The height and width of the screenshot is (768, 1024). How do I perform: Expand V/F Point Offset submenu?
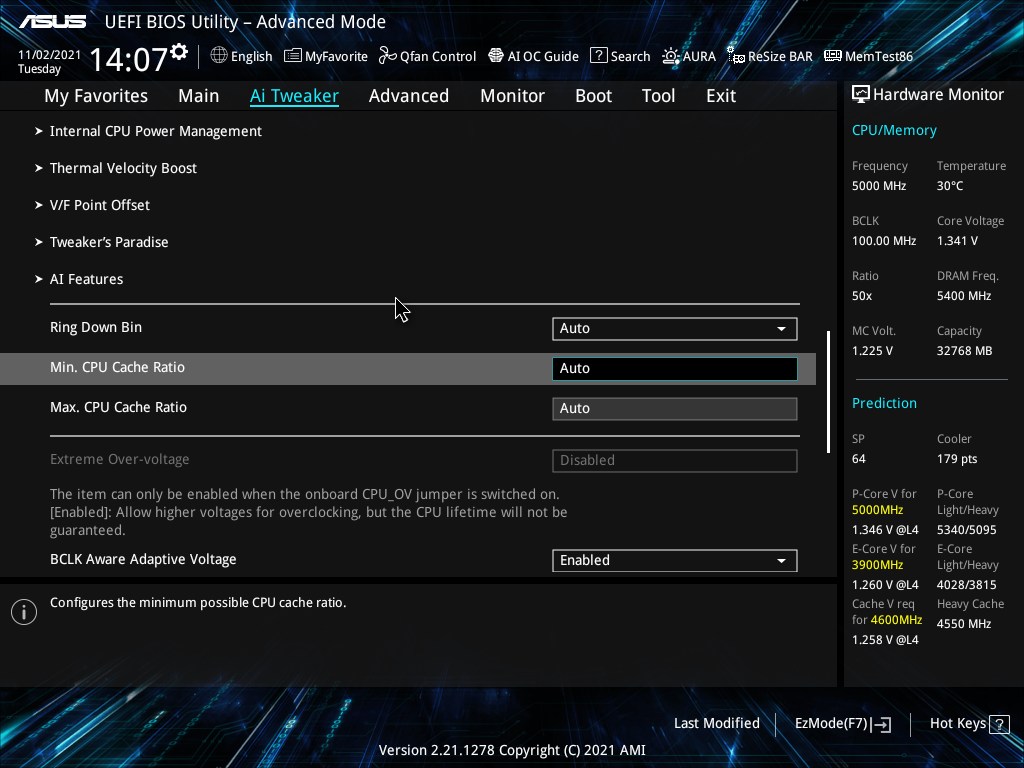99,205
